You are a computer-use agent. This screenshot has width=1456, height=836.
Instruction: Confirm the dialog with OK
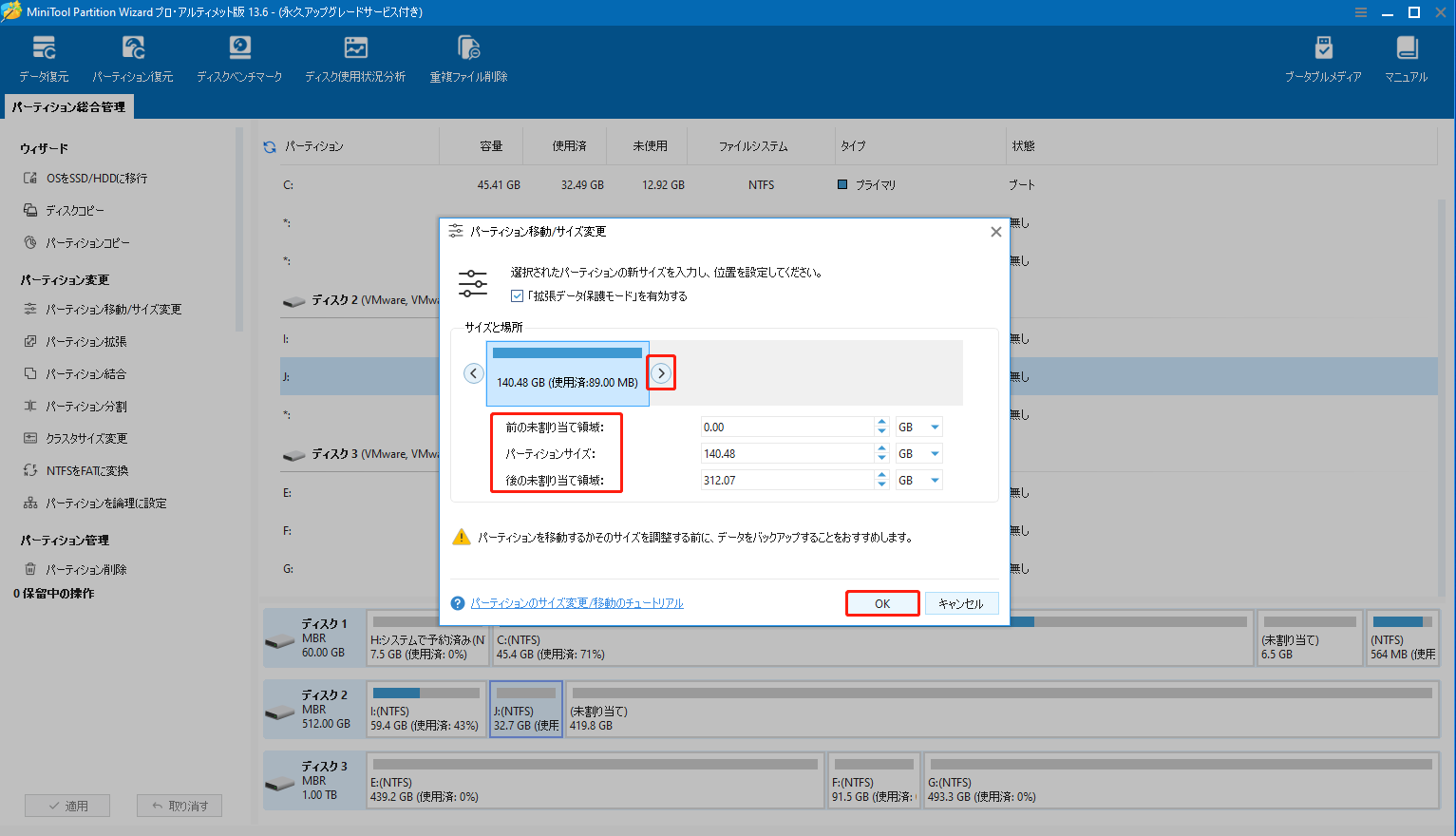[x=882, y=604]
